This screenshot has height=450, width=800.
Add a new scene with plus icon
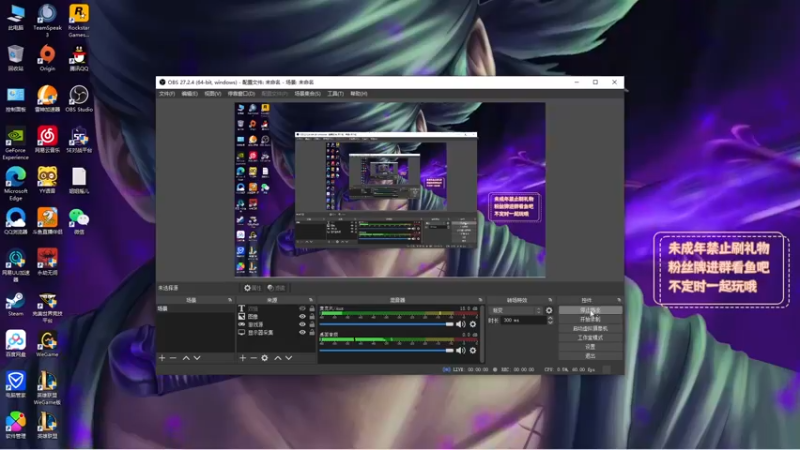pyautogui.click(x=162, y=358)
